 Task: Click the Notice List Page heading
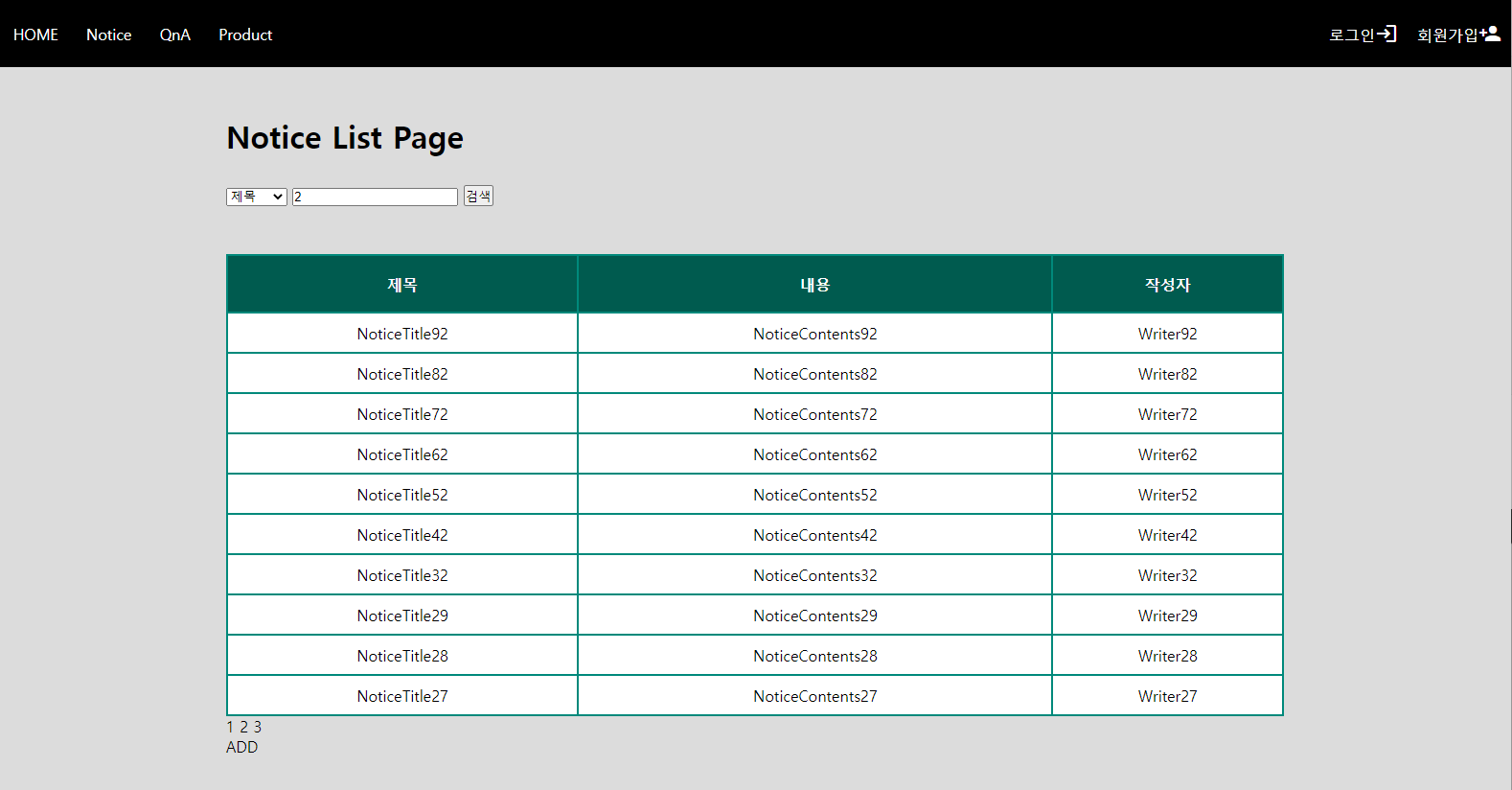click(345, 138)
